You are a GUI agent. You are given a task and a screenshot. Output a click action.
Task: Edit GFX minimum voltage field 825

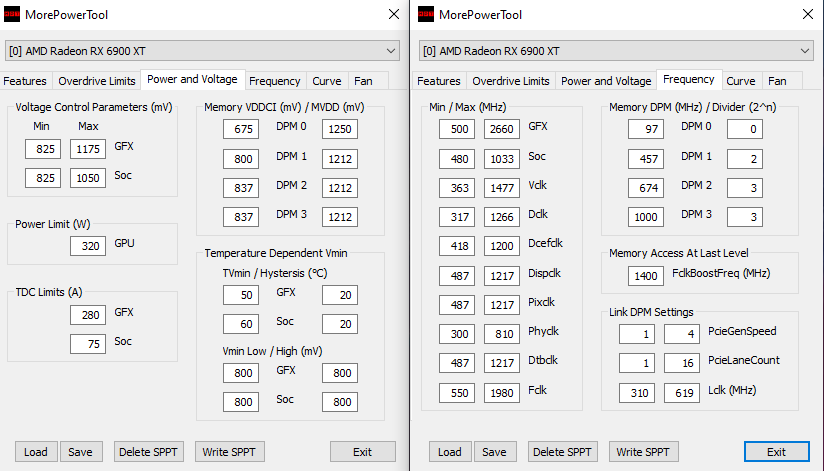43,149
